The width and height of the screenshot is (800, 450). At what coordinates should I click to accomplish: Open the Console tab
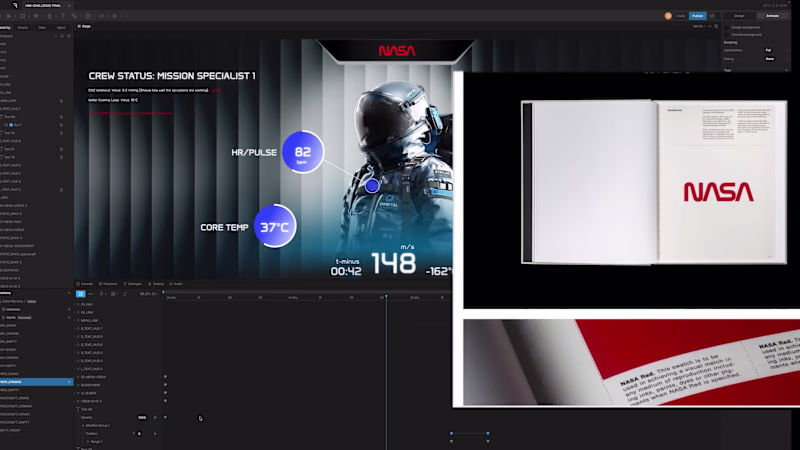pos(85,284)
